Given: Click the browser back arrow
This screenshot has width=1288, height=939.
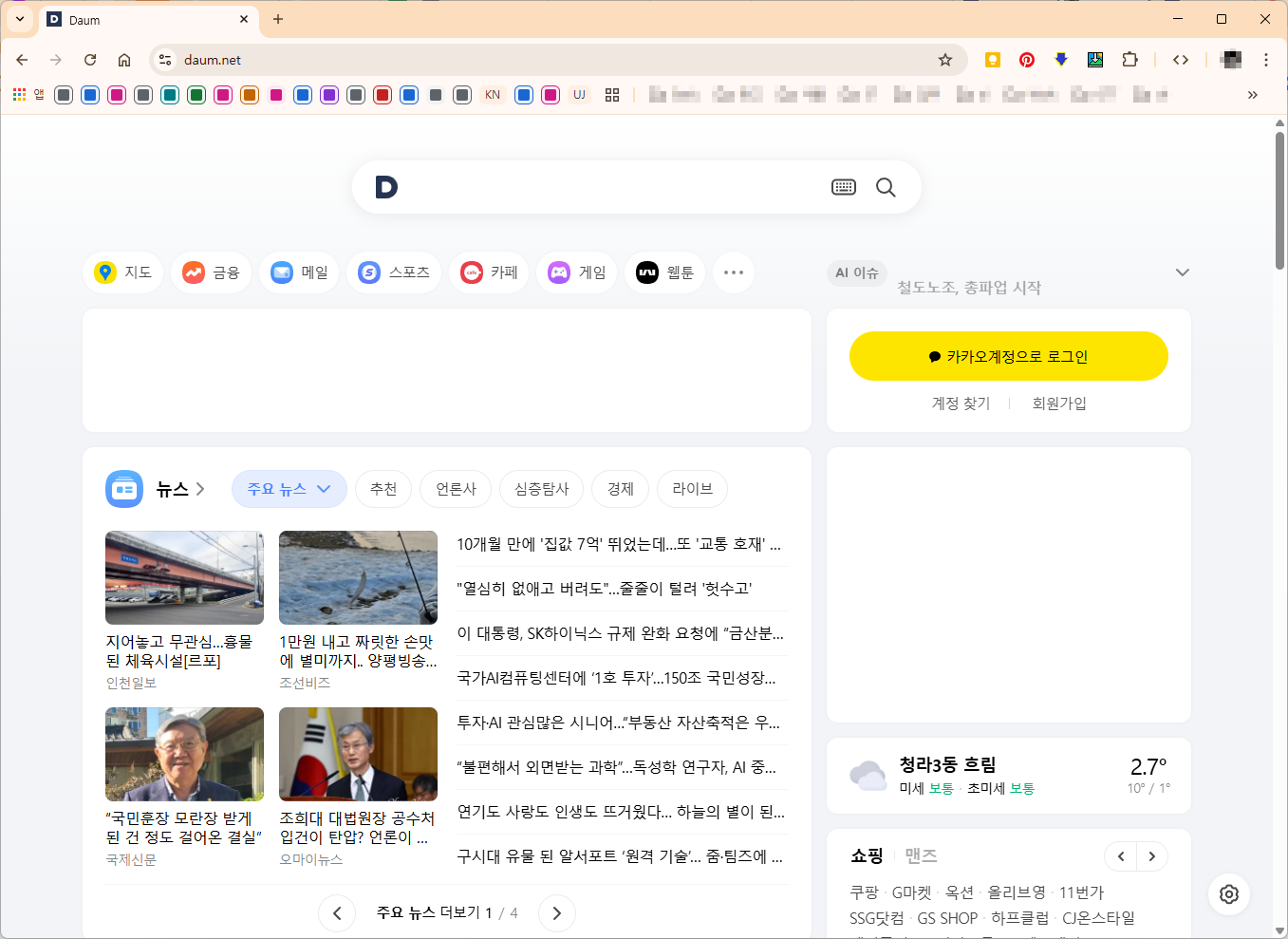Looking at the screenshot, I should coord(22,60).
